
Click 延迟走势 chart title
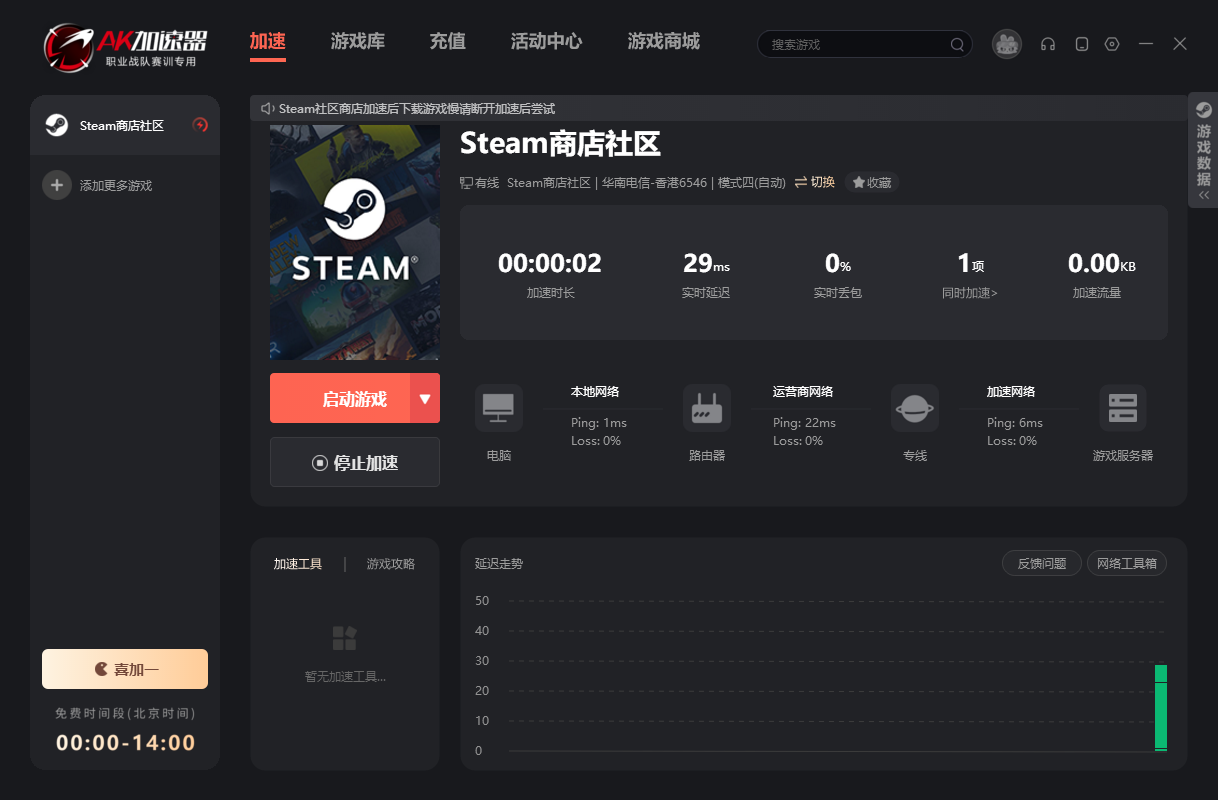pyautogui.click(x=499, y=564)
